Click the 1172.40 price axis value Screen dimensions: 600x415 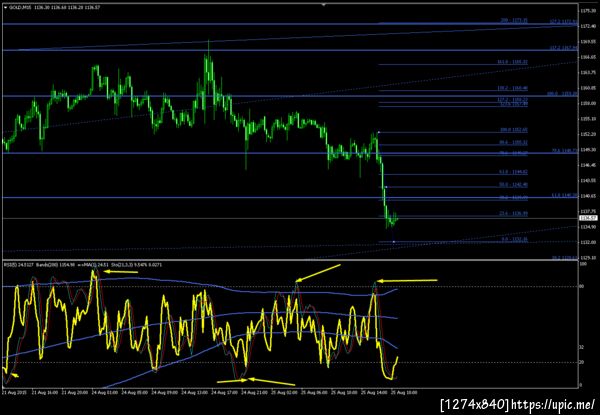(x=588, y=26)
